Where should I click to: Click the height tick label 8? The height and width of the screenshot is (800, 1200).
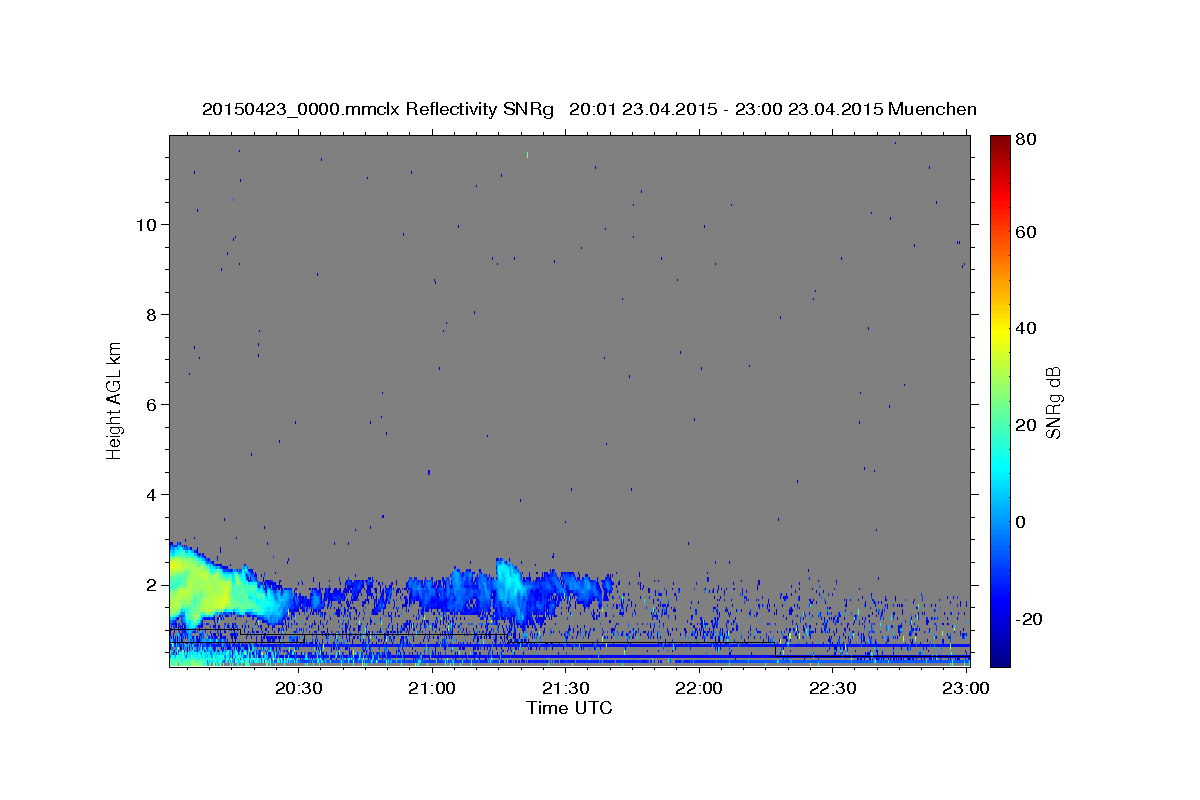pos(153,314)
